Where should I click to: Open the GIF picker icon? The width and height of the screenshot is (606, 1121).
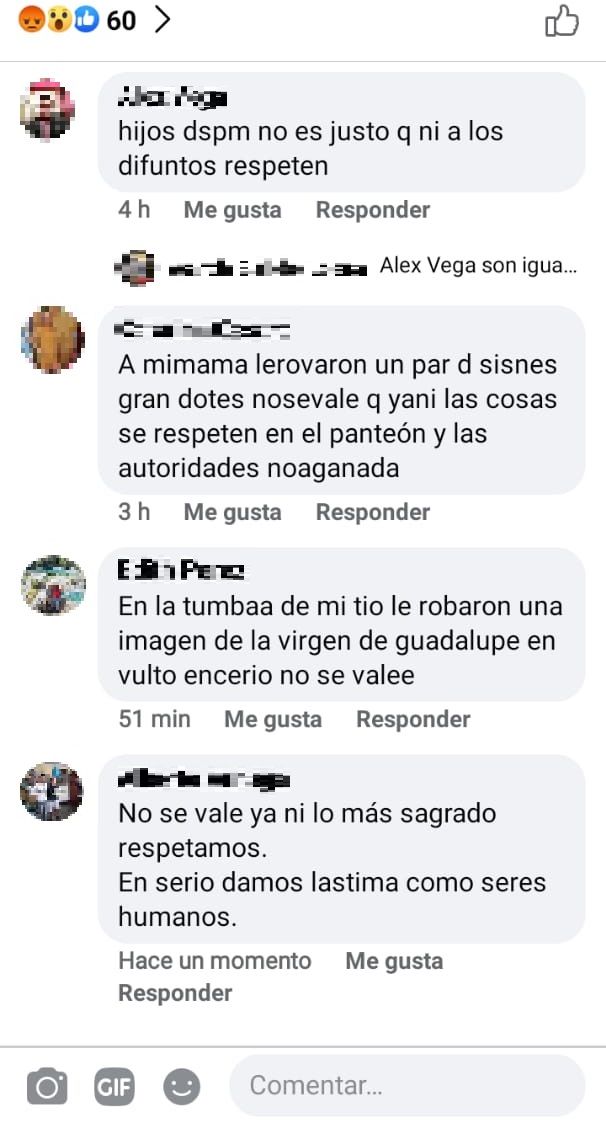(x=114, y=1087)
